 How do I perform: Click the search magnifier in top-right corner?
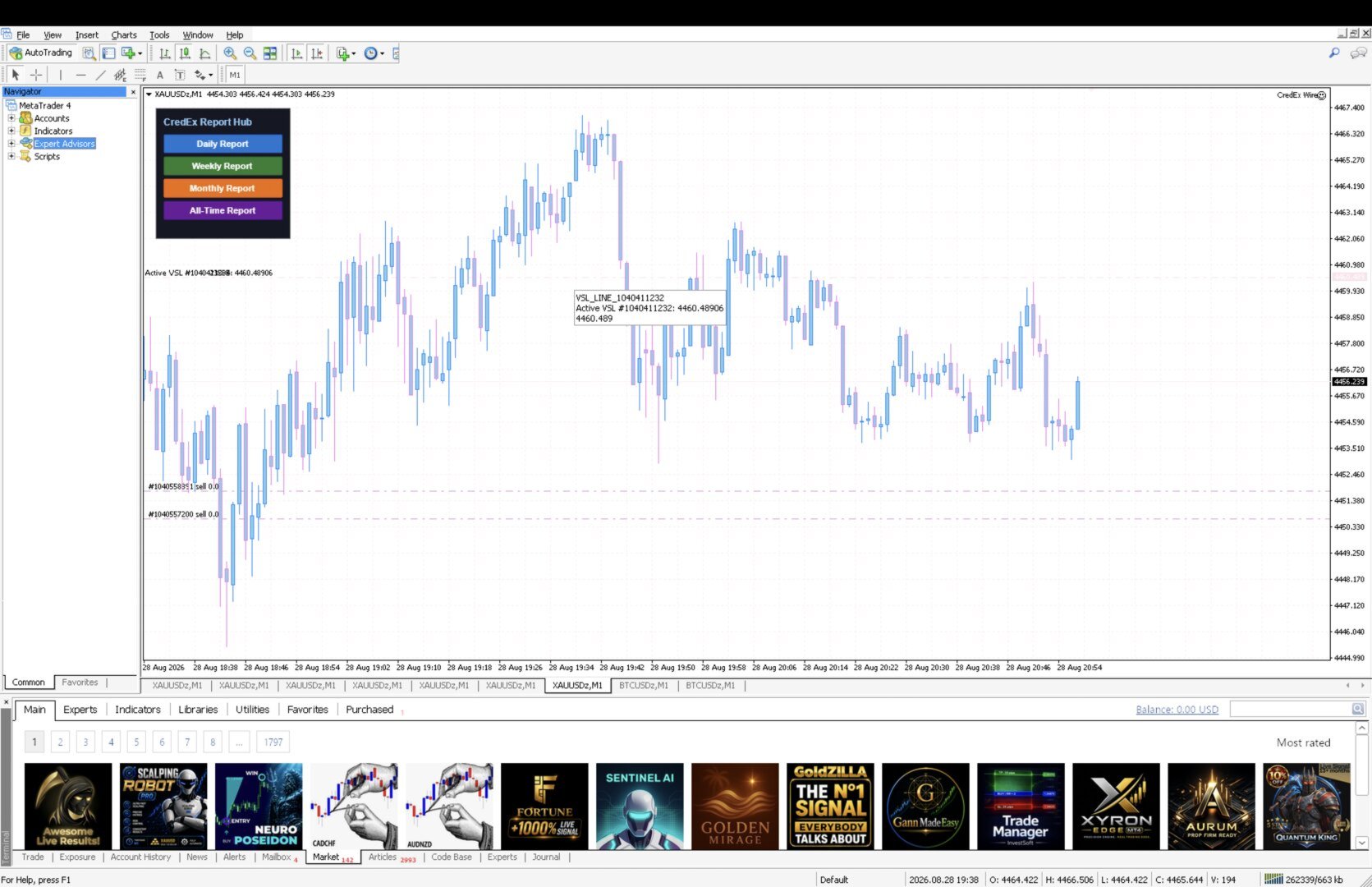pyautogui.click(x=1334, y=53)
